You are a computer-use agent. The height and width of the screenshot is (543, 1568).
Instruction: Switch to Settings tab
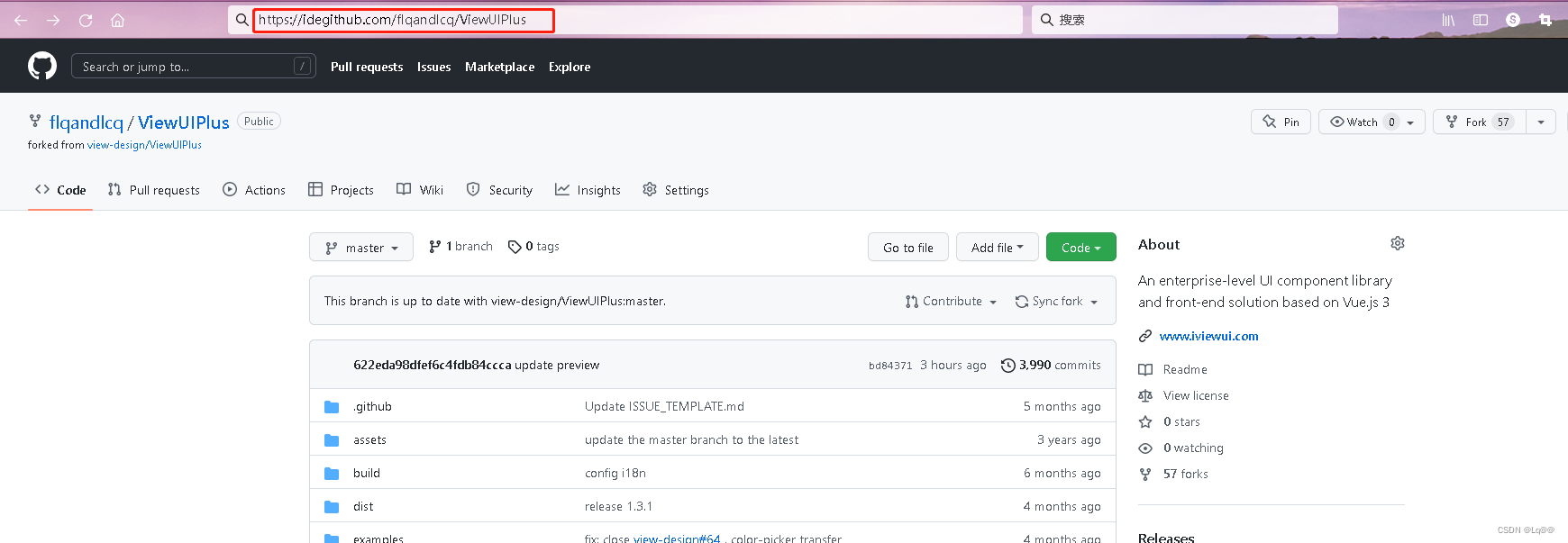click(x=676, y=190)
